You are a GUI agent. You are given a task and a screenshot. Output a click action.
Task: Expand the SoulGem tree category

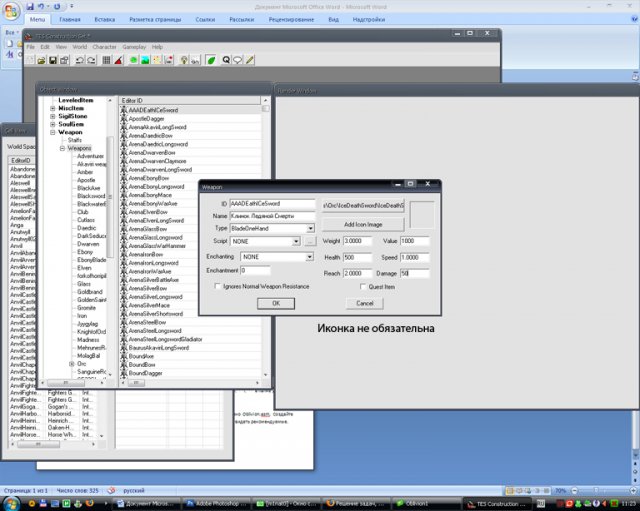(x=53, y=124)
